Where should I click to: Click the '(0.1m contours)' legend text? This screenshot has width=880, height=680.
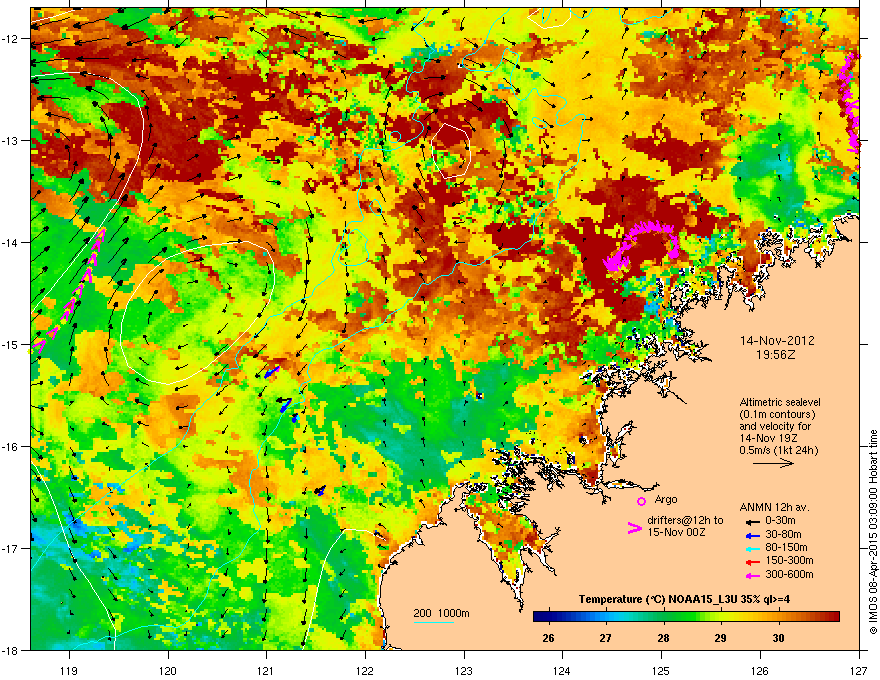(x=777, y=415)
